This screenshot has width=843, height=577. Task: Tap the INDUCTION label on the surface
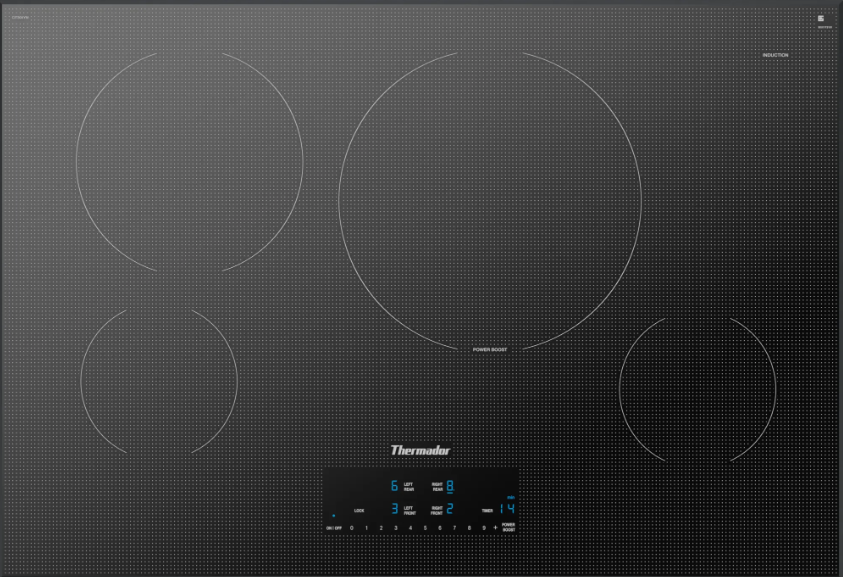pyautogui.click(x=774, y=55)
